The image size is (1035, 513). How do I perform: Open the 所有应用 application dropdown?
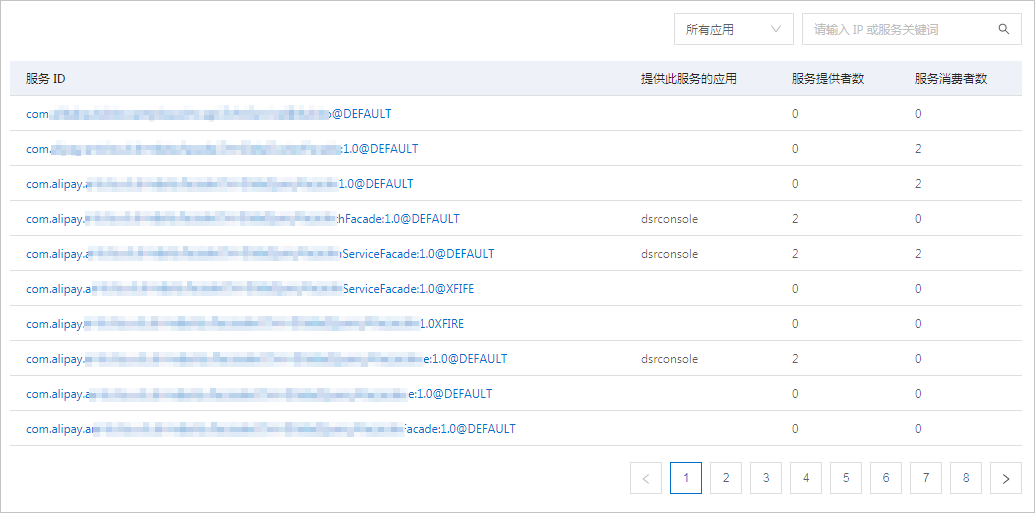point(733,30)
